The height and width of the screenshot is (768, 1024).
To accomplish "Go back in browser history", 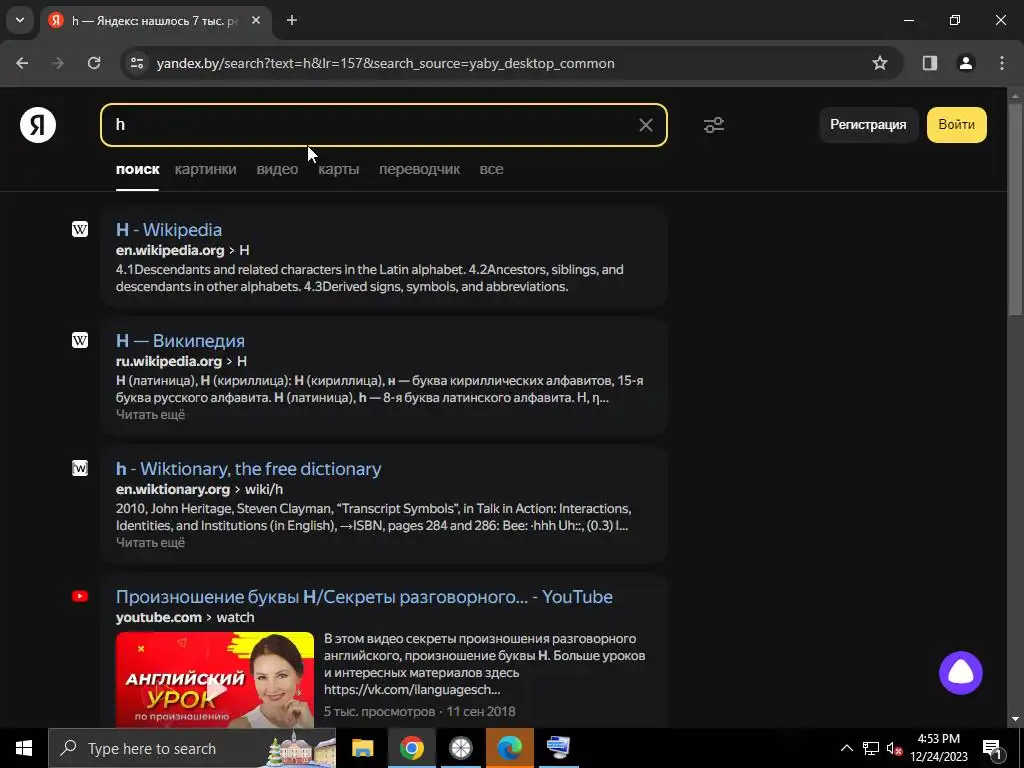I will (x=22, y=63).
